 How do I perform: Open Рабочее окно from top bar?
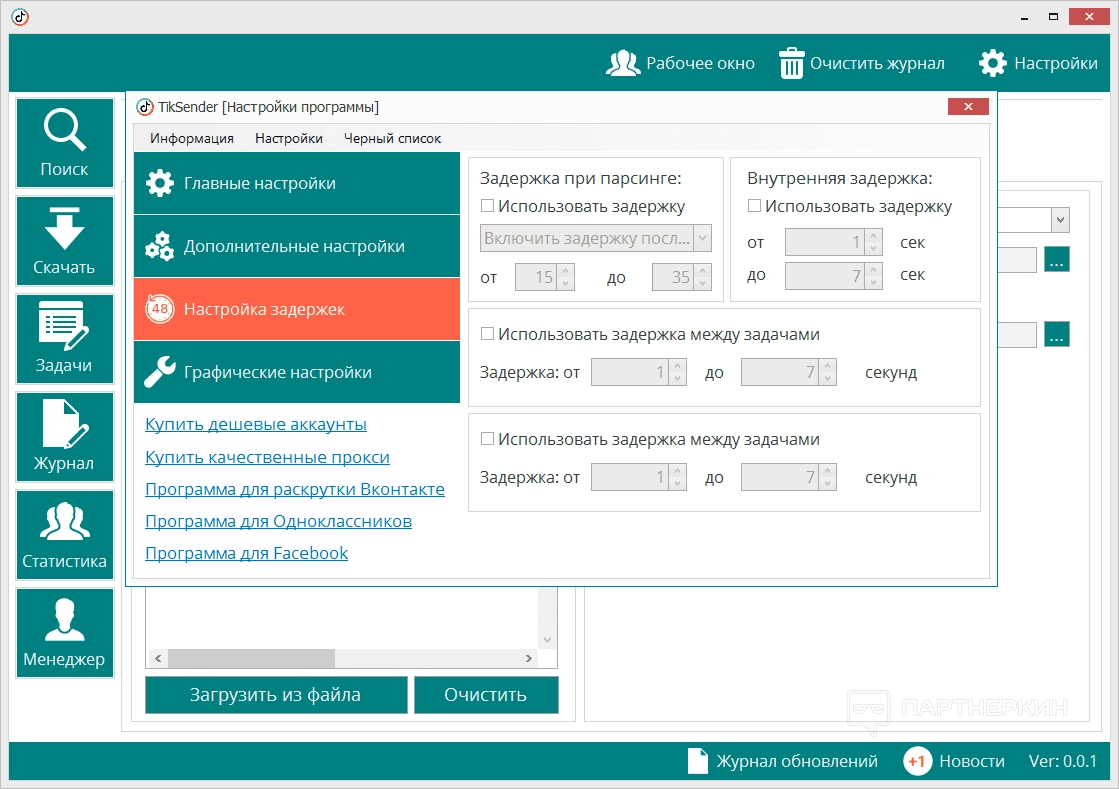681,63
